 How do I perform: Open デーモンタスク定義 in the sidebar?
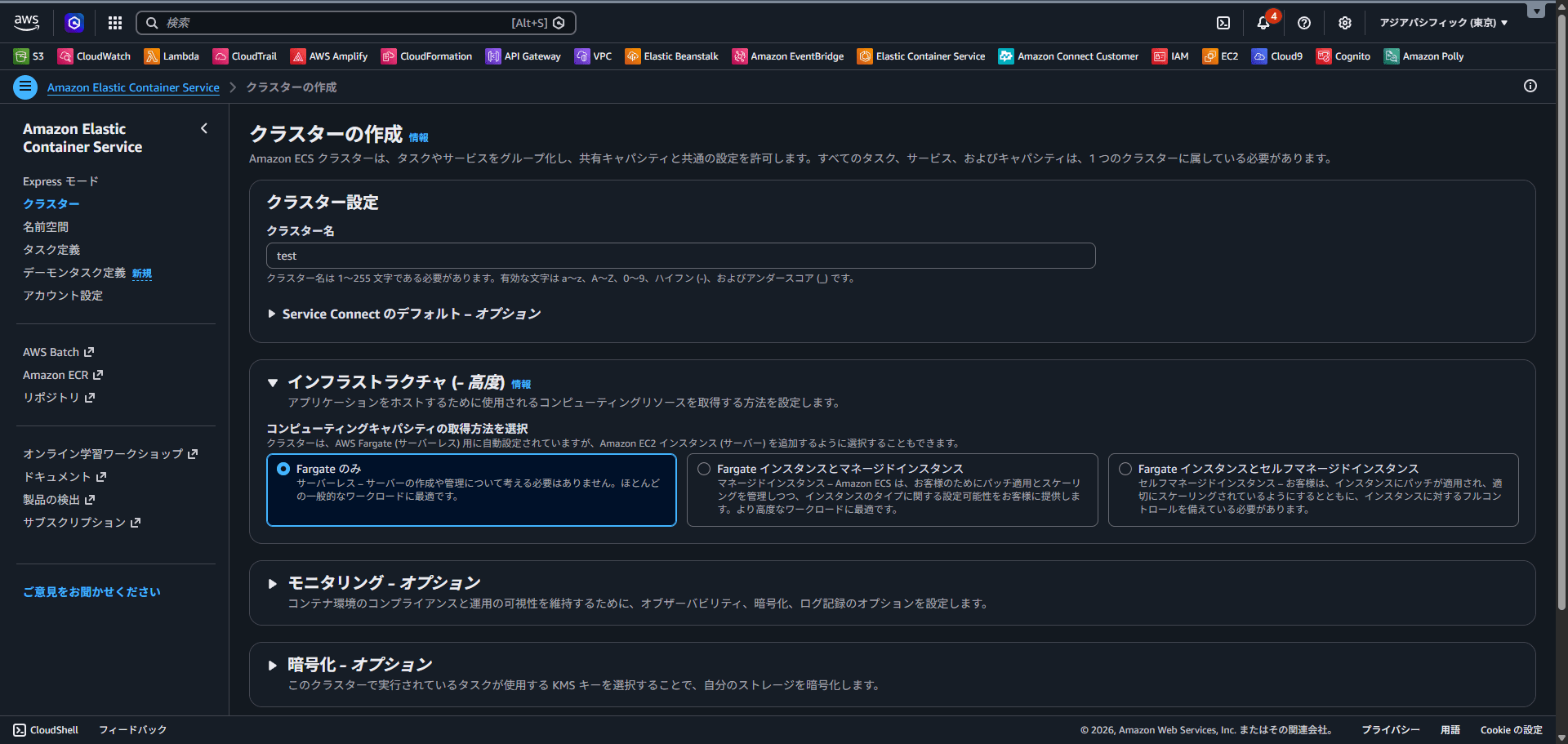(x=74, y=273)
